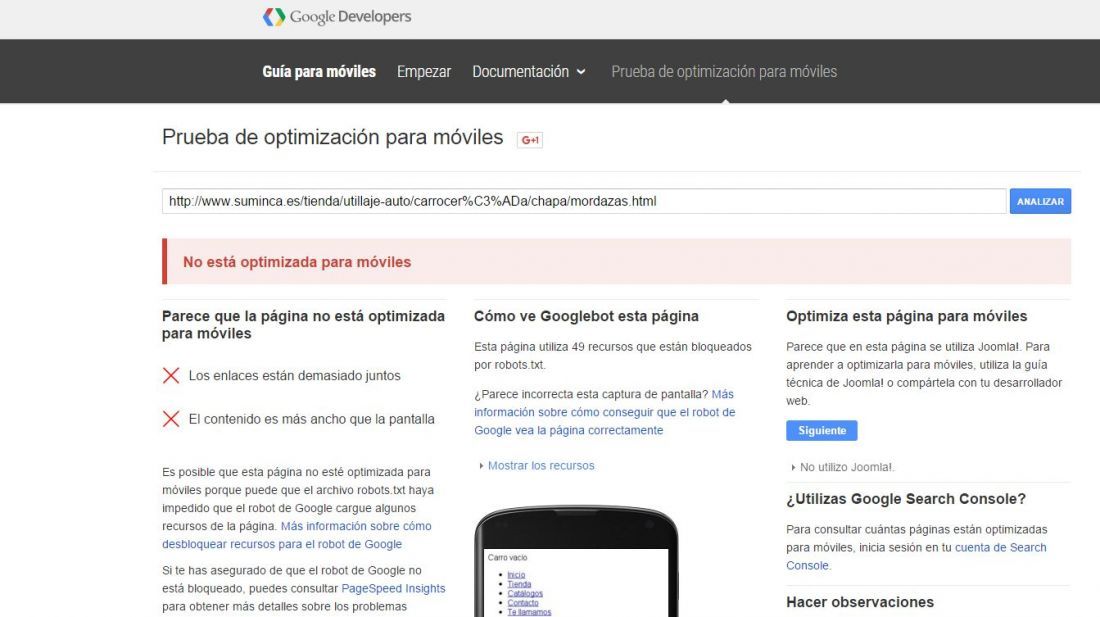Click 'Los enlaces están demasiado juntos' text
Image resolution: width=1100 pixels, height=617 pixels.
coord(295,376)
